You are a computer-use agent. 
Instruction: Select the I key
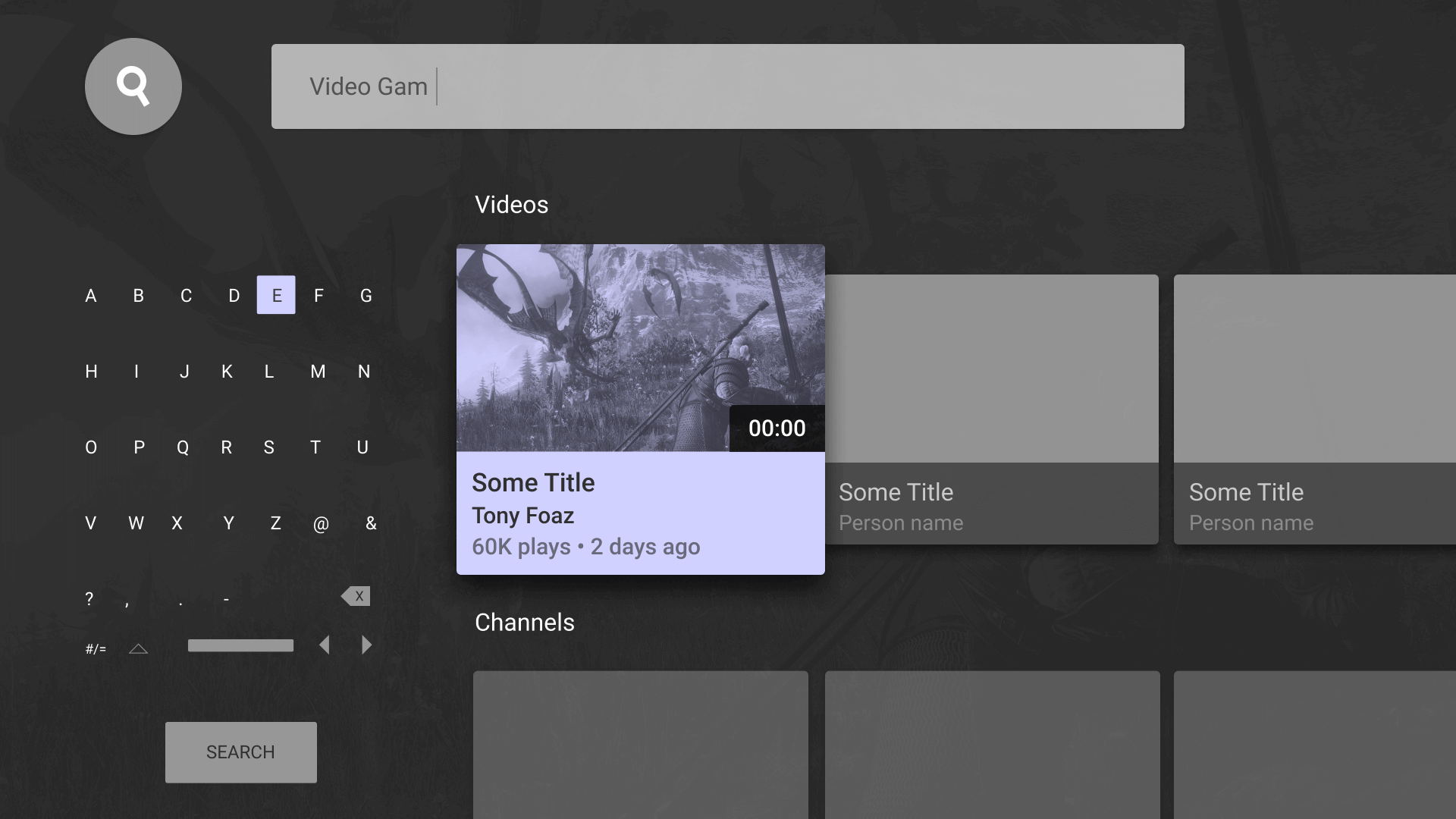[x=136, y=372]
